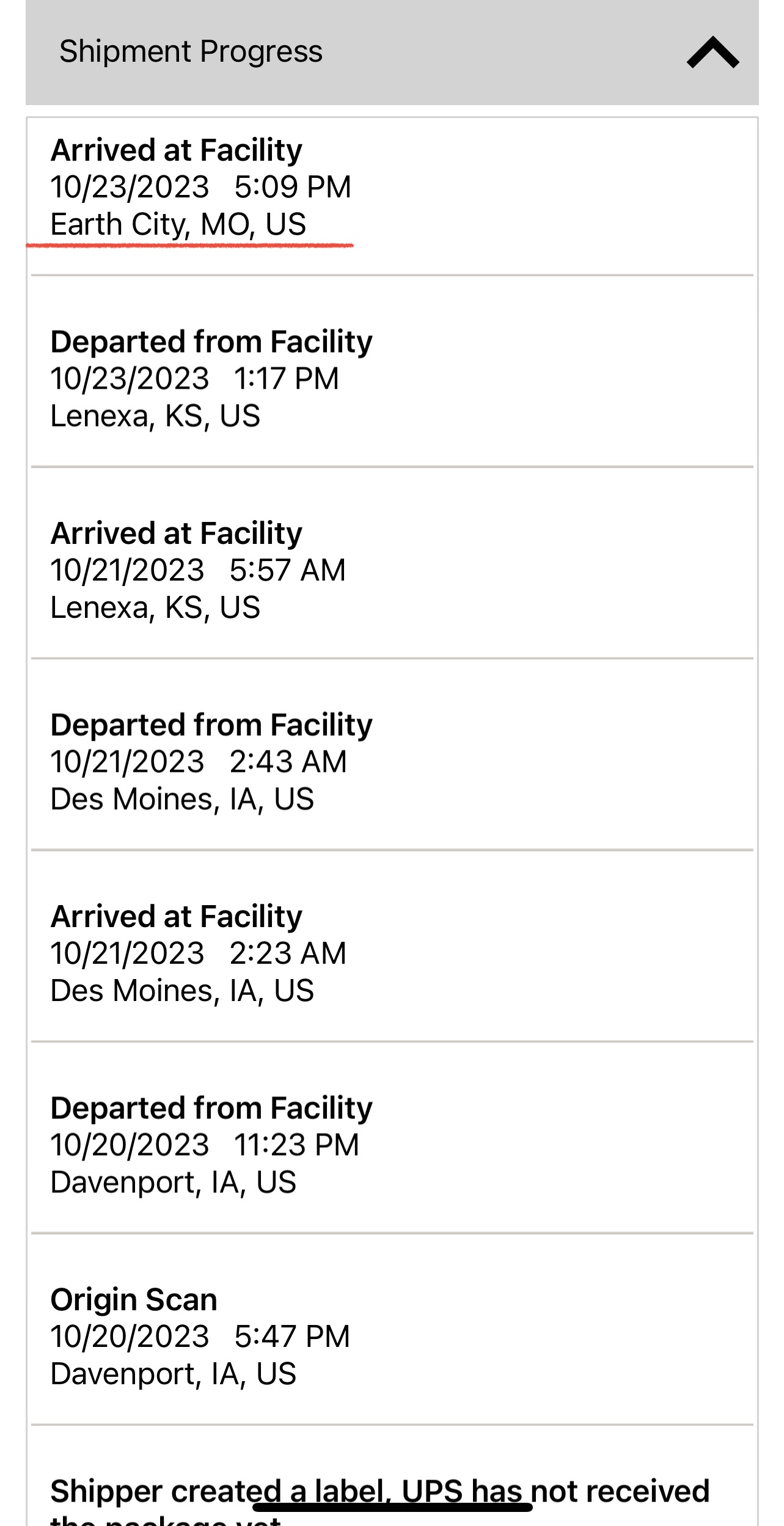Image resolution: width=784 pixels, height=1526 pixels.
Task: Tap the 10/21/2023 2:23 AM timestamp
Action: coord(198,953)
